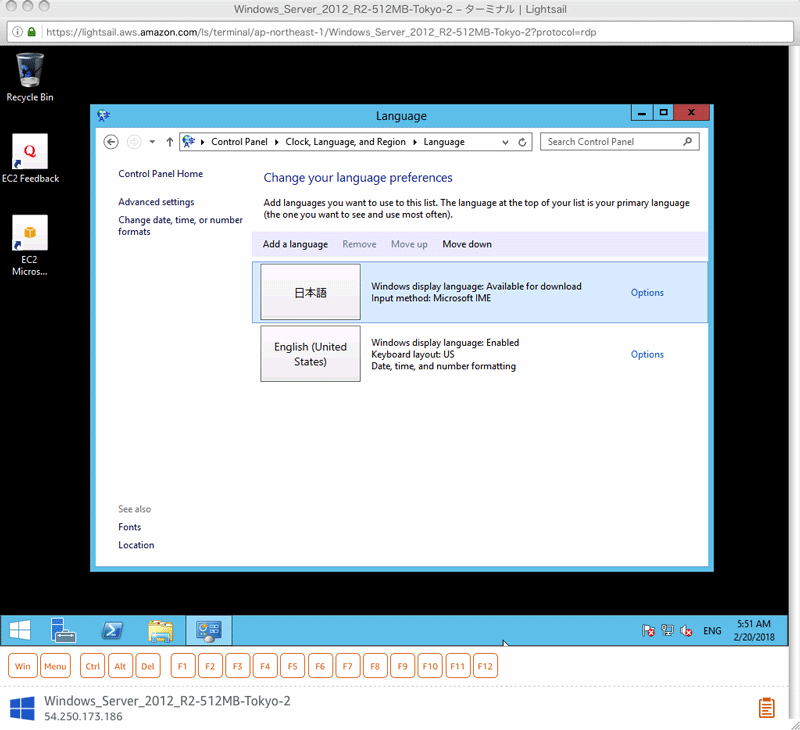Click the Ctrl key button
This screenshot has width=800, height=730.
(x=92, y=666)
